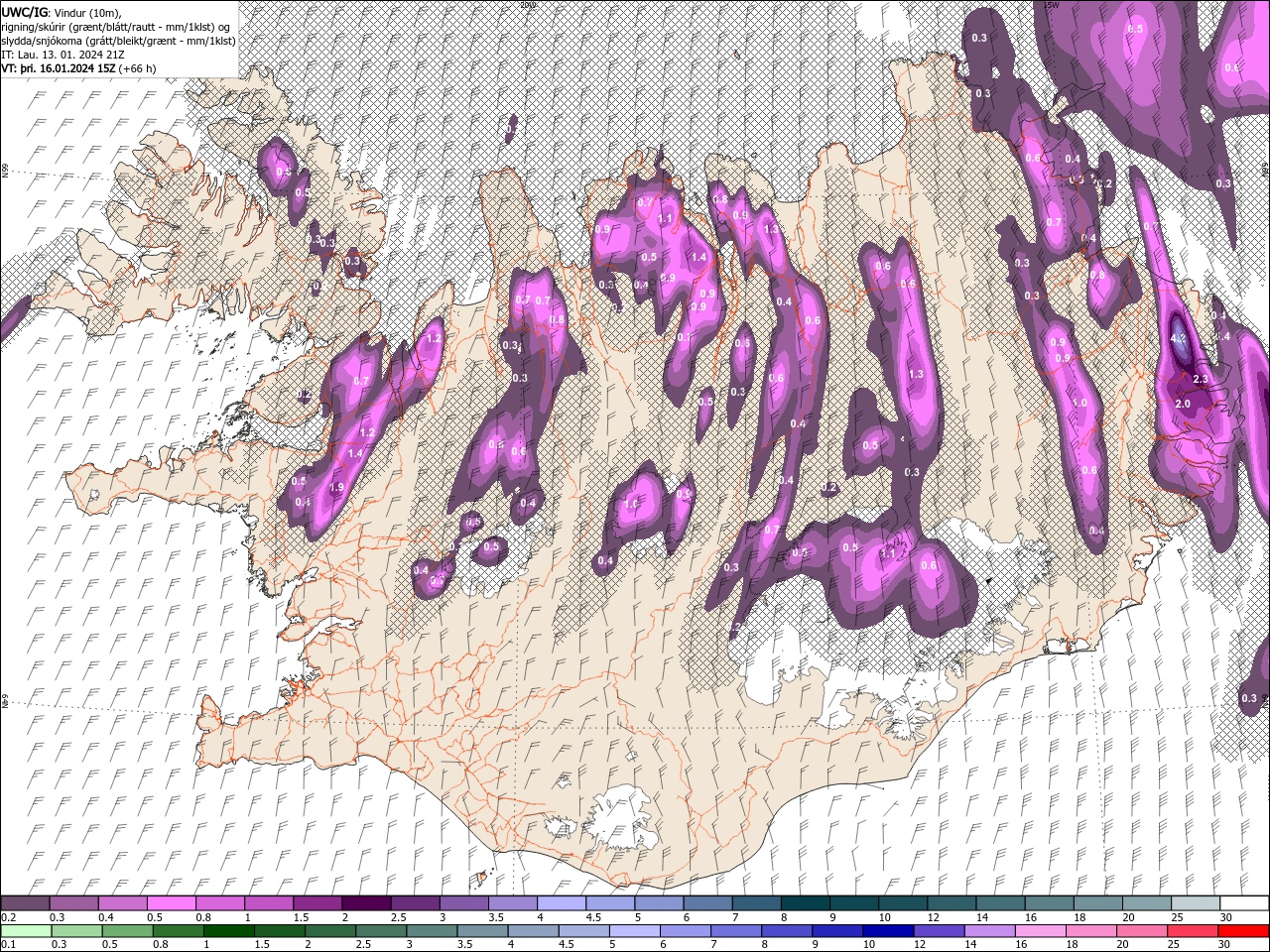Click the grey-green 3 swatch in lower legend
This screenshot has height=952, width=1270.
(x=433, y=931)
